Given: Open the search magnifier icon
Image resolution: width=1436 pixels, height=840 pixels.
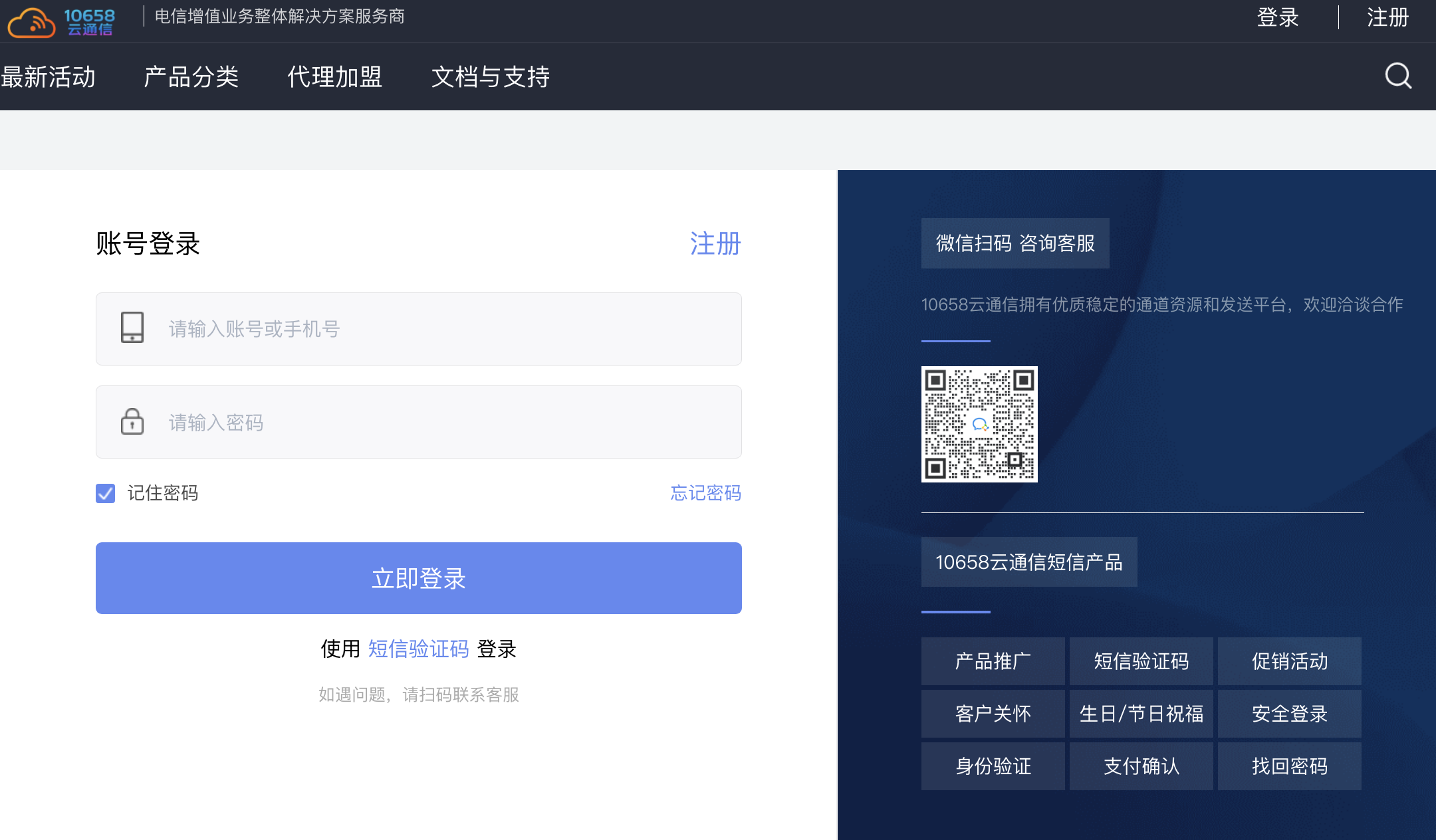Looking at the screenshot, I should click(1397, 75).
